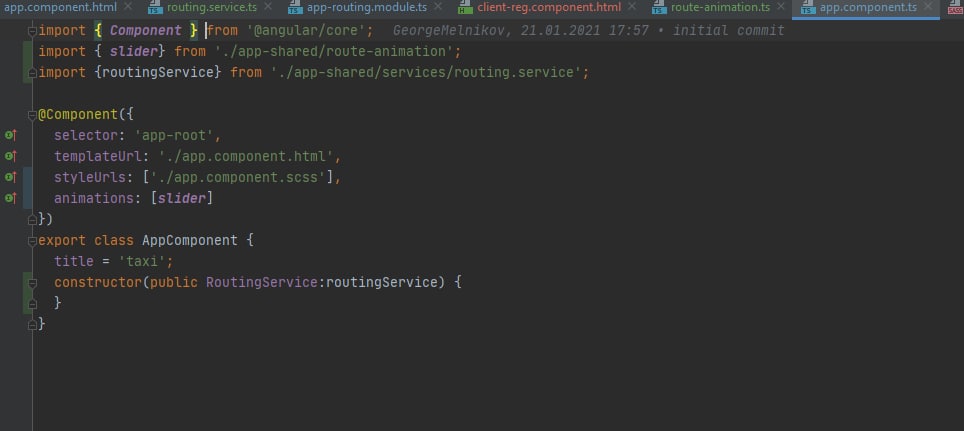Open the client-reg.component.html tab
Viewport: 964px width, 431px height.
point(549,7)
